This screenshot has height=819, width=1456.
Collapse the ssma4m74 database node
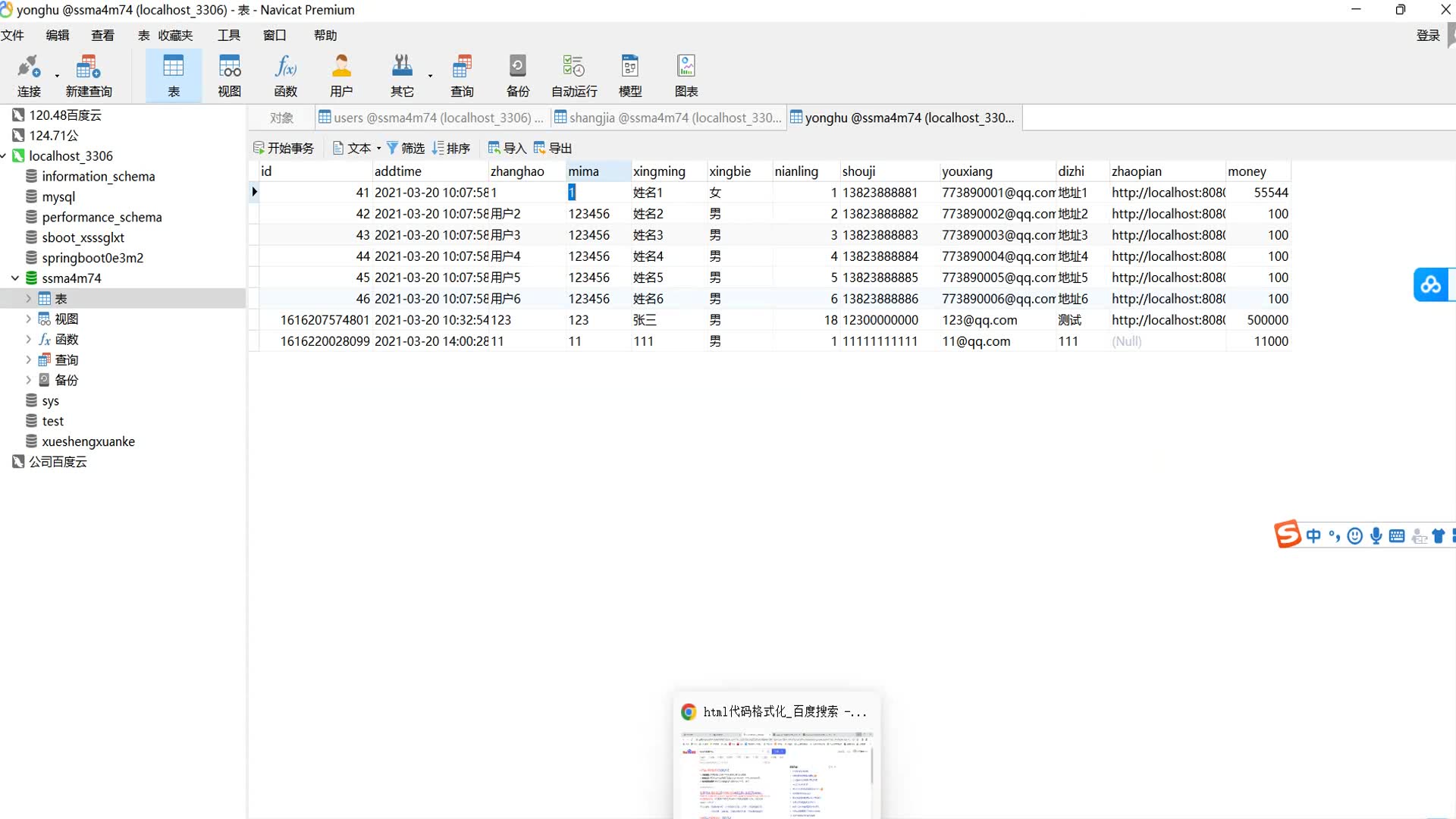pyautogui.click(x=14, y=278)
